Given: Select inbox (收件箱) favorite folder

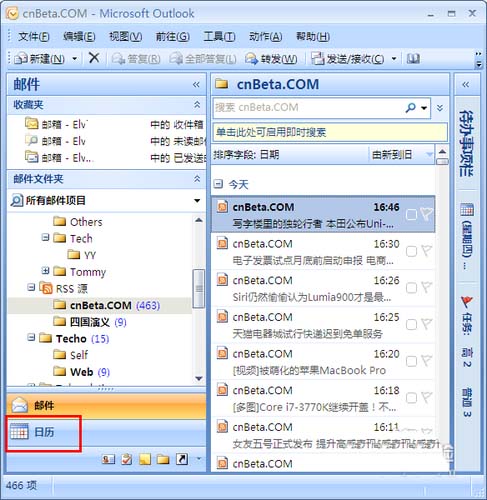Looking at the screenshot, I should point(115,124).
